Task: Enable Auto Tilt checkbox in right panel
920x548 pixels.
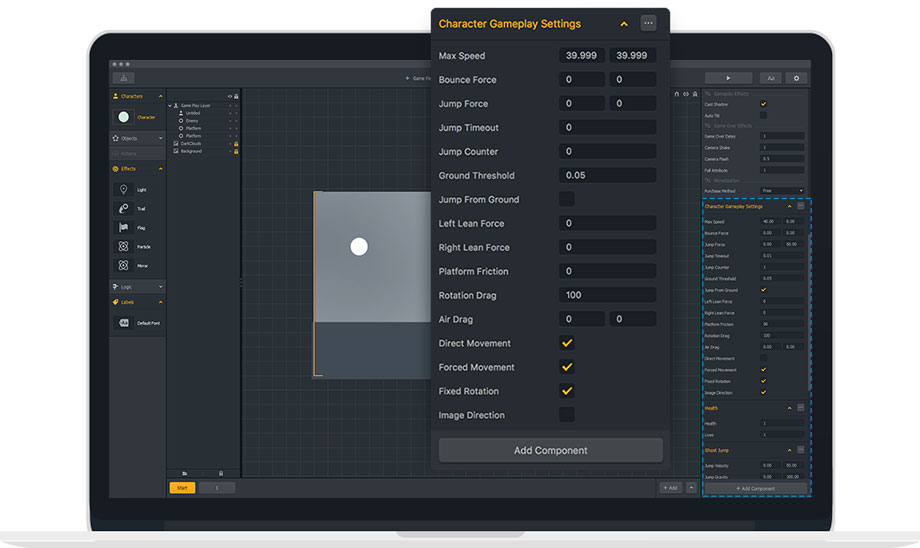Action: (763, 116)
